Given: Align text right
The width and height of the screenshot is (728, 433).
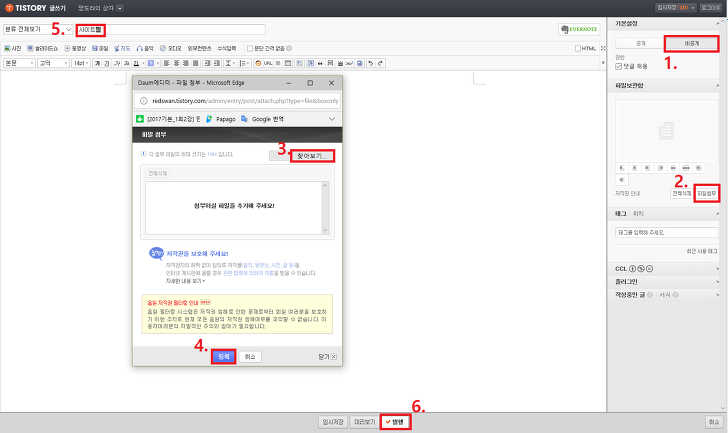Looking at the screenshot, I should [186, 63].
